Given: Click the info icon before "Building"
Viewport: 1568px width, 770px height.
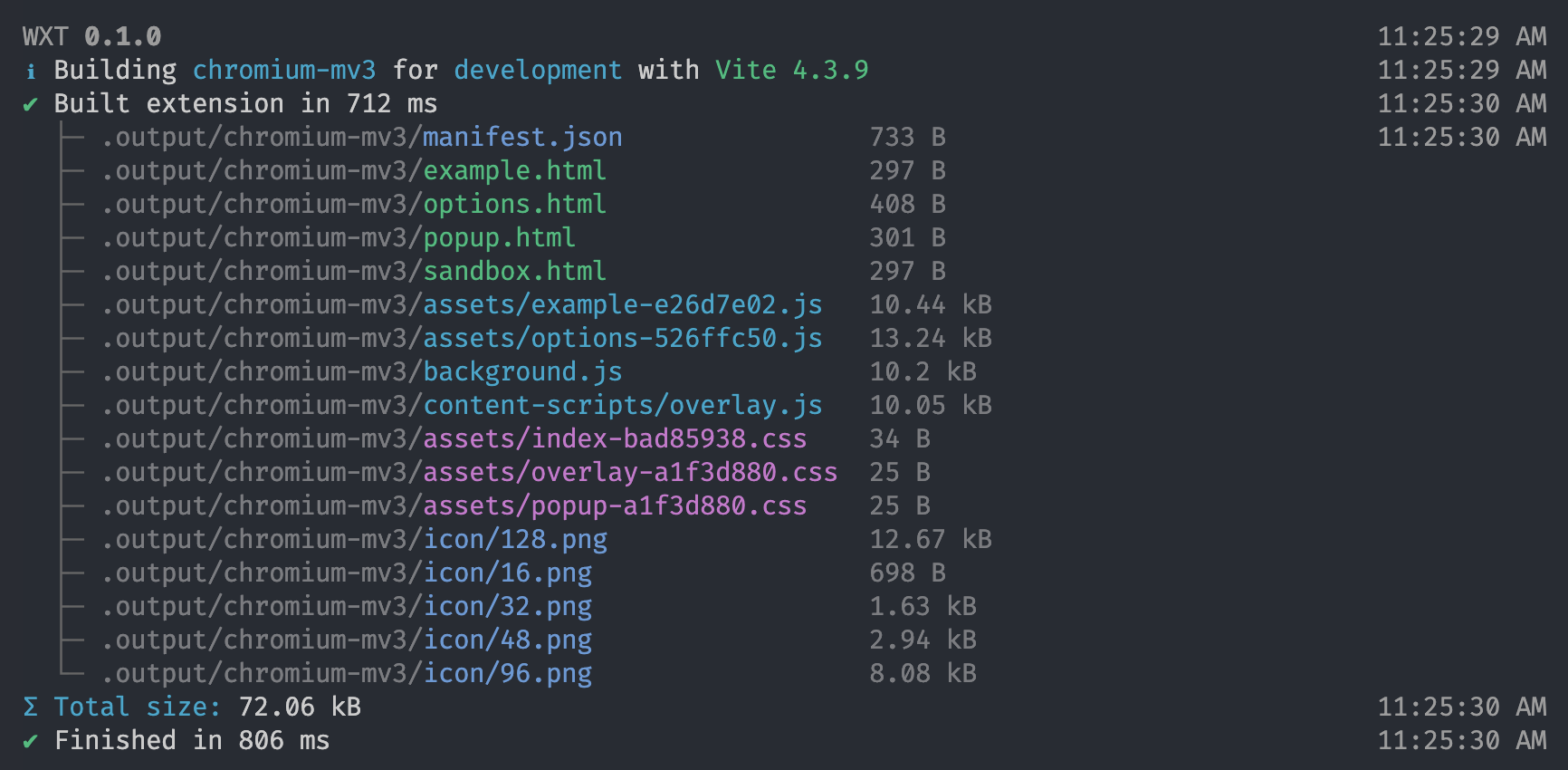Looking at the screenshot, I should pos(31,71).
